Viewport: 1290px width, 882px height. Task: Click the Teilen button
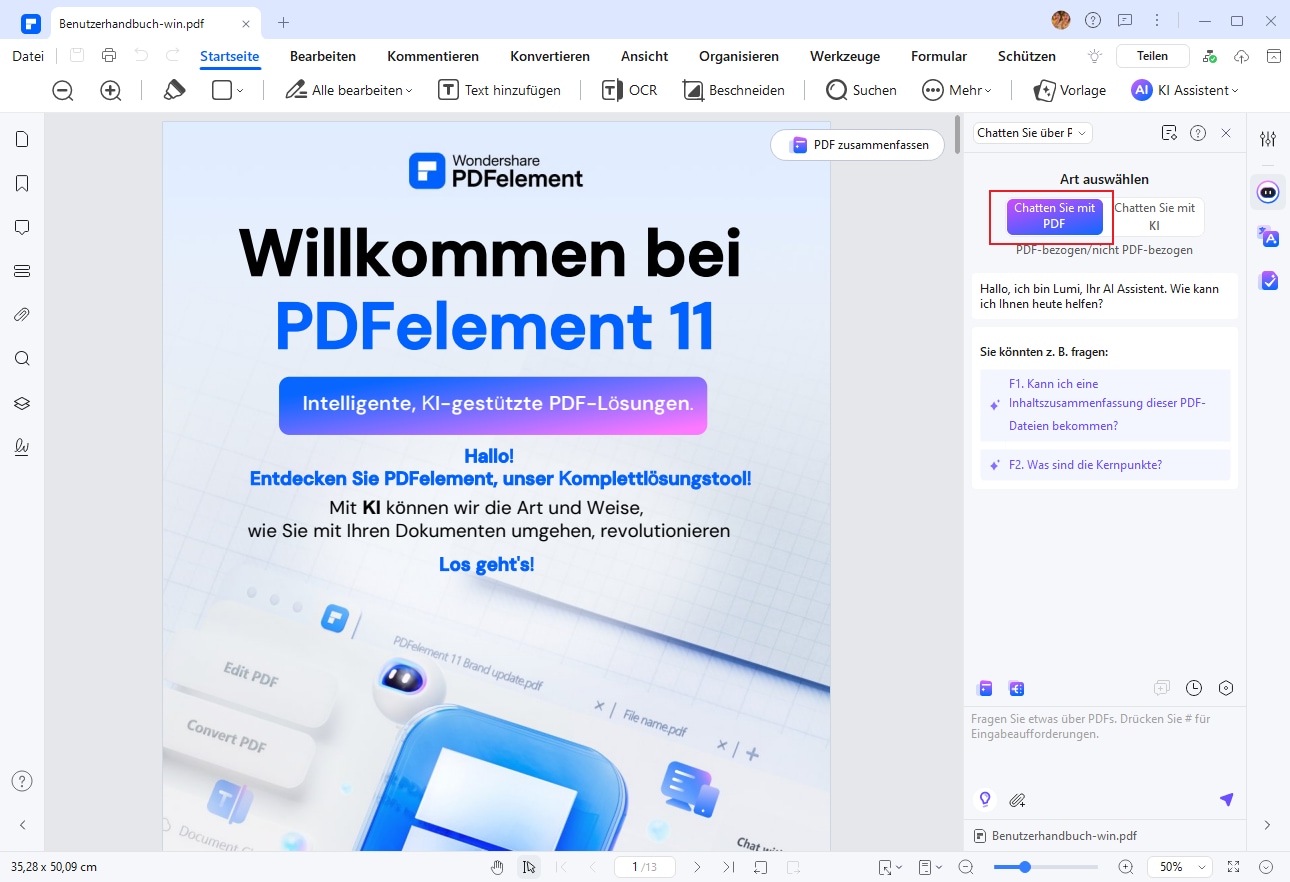1153,56
